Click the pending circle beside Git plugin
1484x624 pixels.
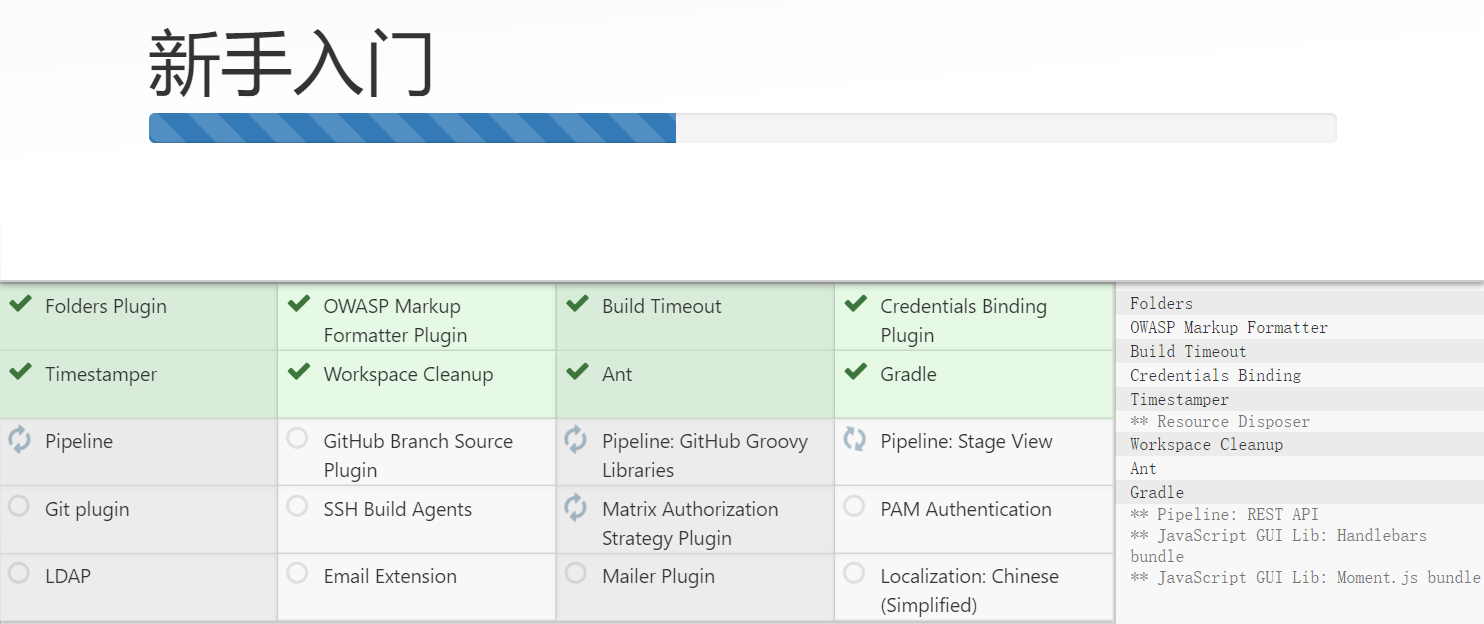point(19,506)
